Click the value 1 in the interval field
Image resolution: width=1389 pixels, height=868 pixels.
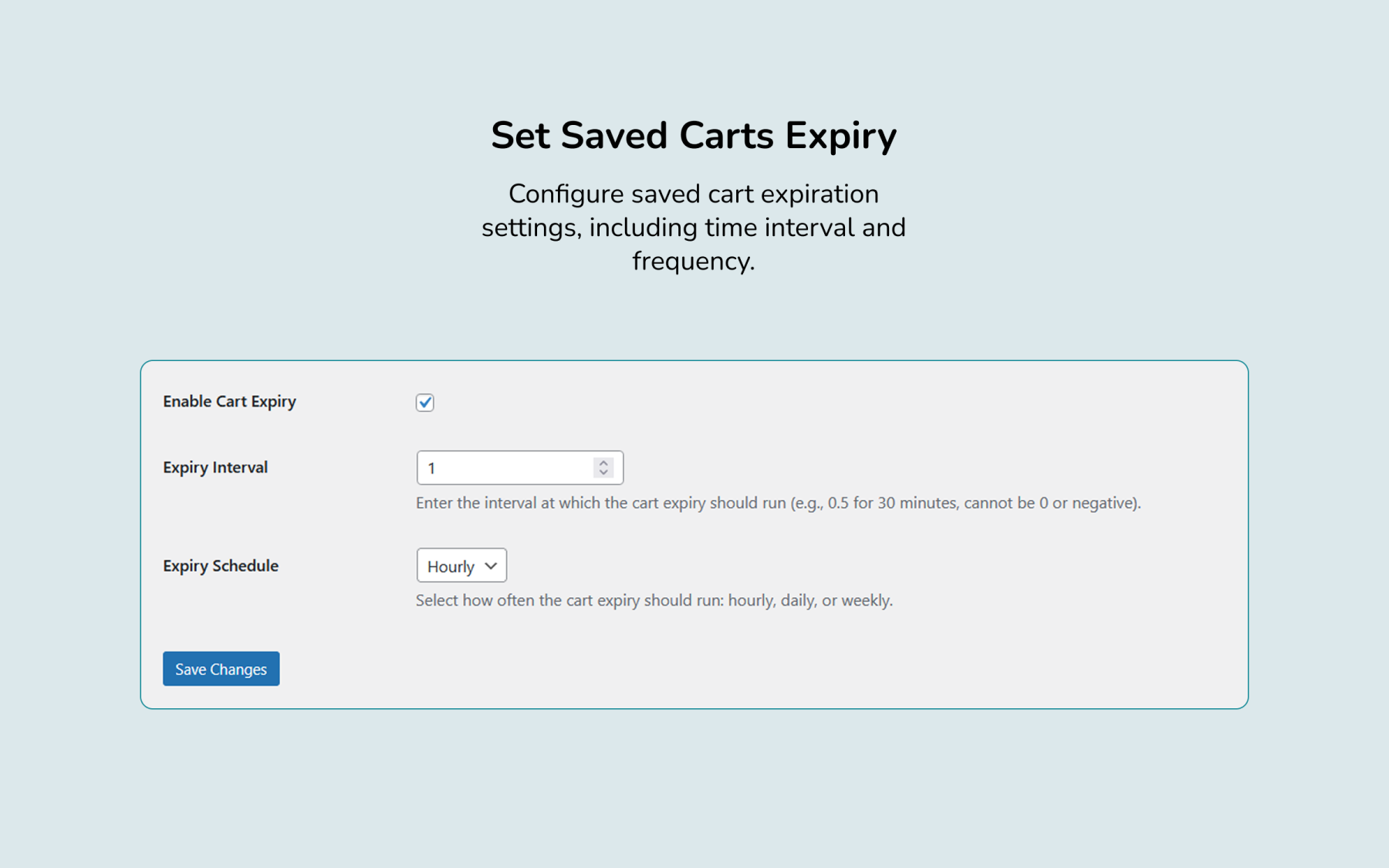tap(431, 468)
